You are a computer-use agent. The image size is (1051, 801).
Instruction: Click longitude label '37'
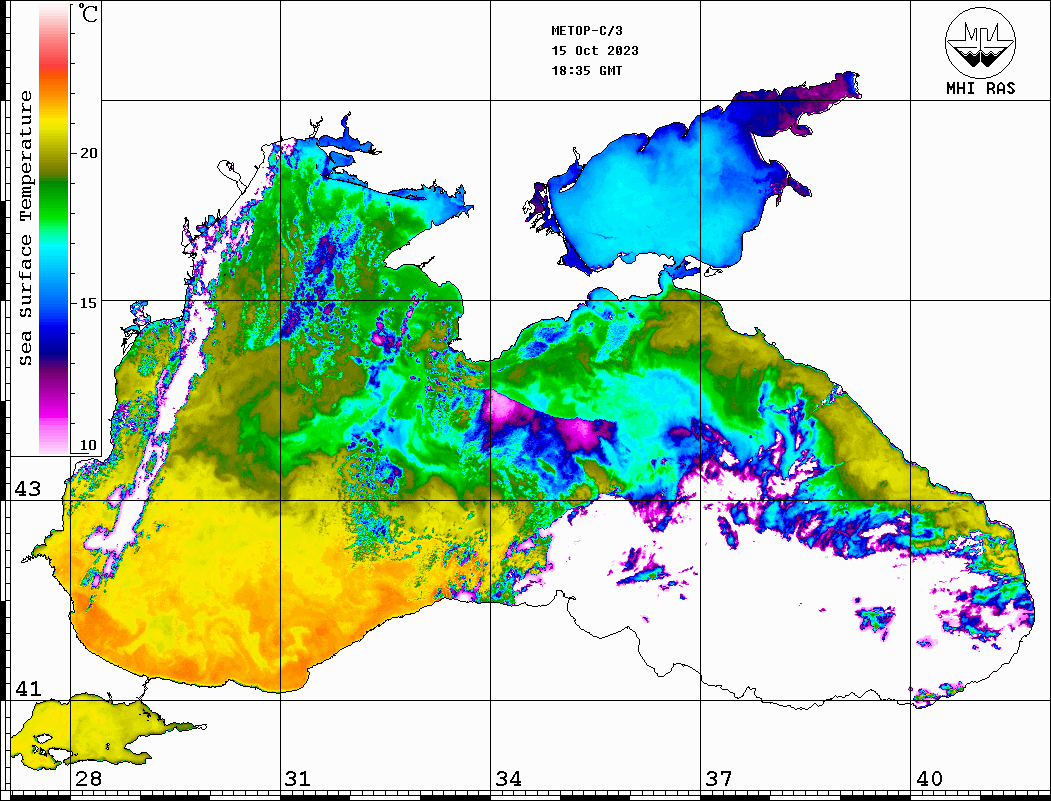719,779
